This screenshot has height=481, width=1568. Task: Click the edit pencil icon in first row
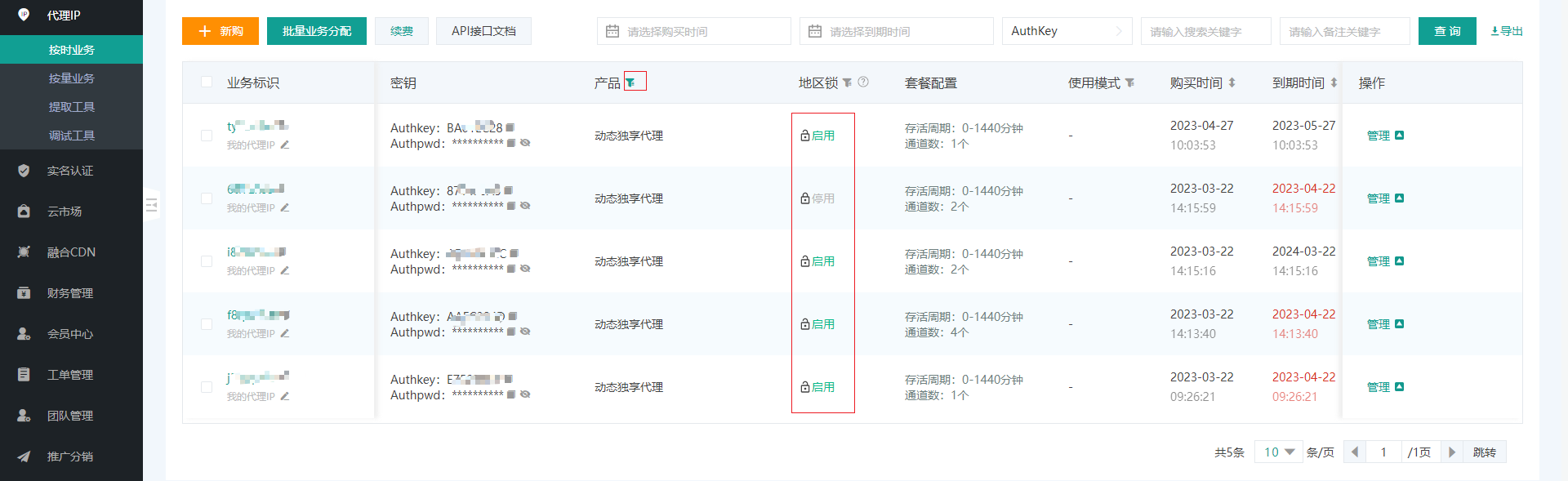(x=285, y=145)
